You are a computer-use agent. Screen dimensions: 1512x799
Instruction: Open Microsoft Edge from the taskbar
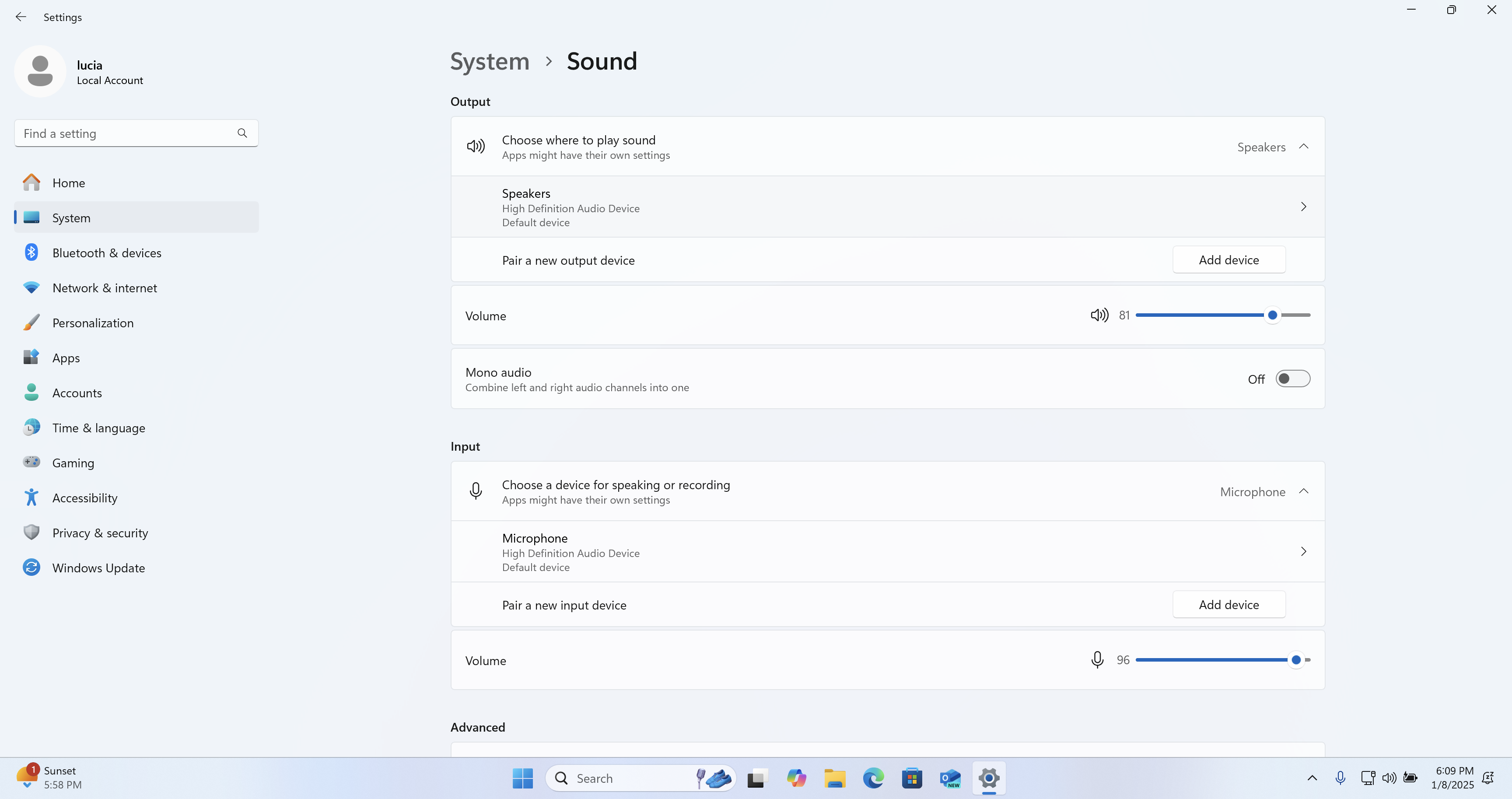pyautogui.click(x=873, y=778)
